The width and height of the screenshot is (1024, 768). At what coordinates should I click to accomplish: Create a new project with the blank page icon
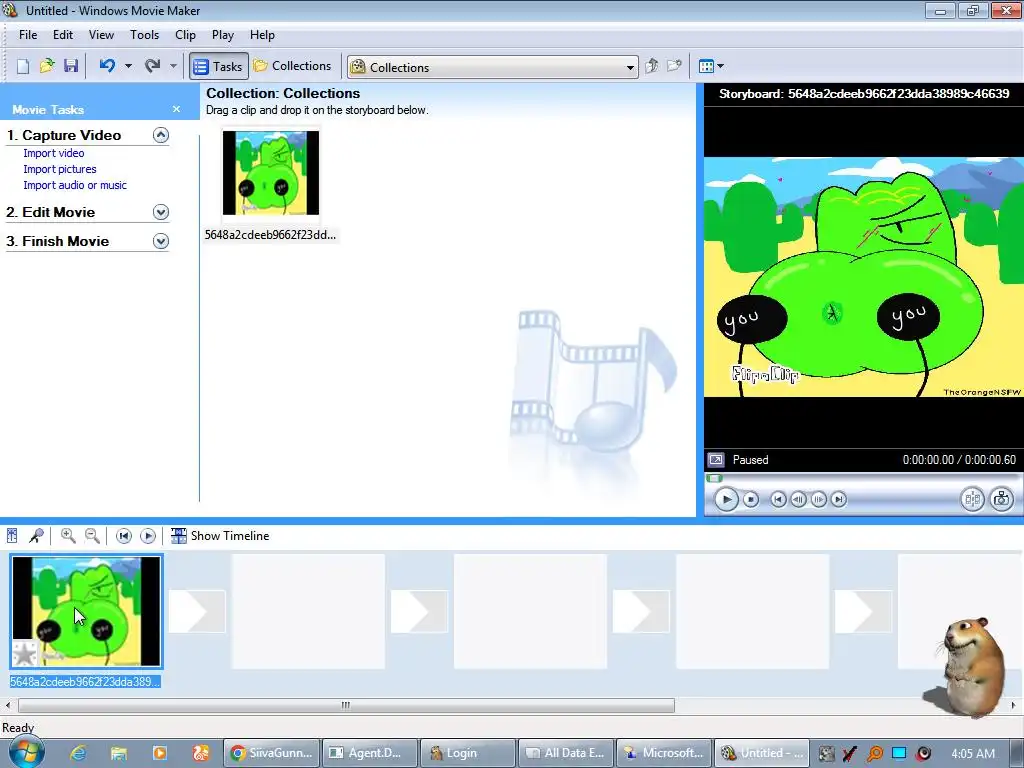point(23,66)
